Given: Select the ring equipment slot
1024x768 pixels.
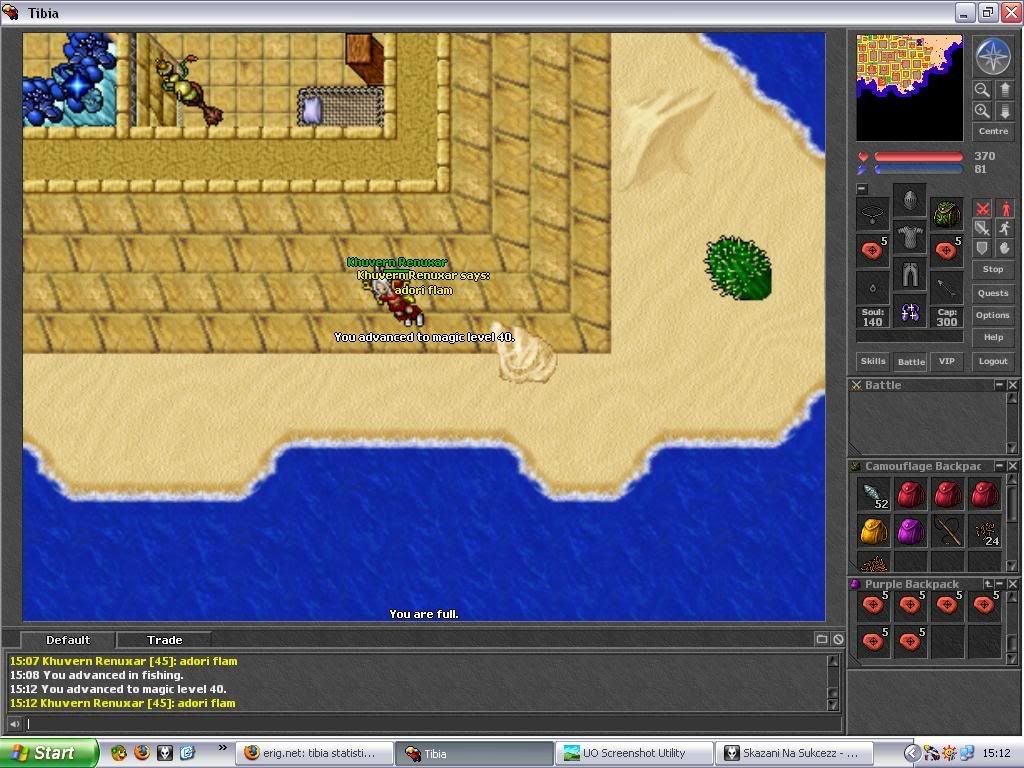Looking at the screenshot, I should 872,287.
